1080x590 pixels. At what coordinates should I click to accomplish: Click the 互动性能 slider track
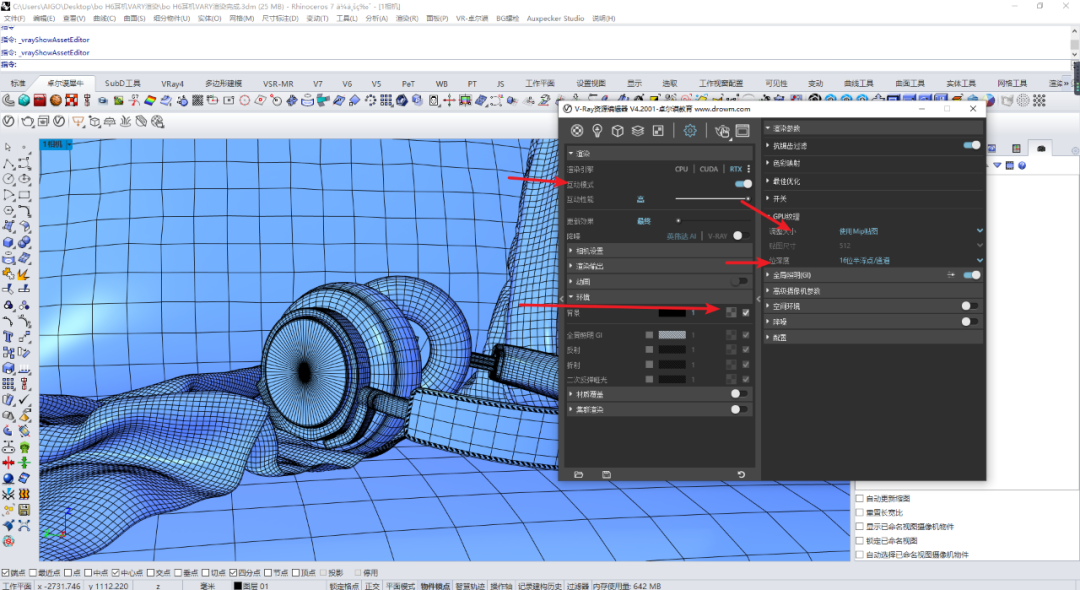tap(712, 199)
